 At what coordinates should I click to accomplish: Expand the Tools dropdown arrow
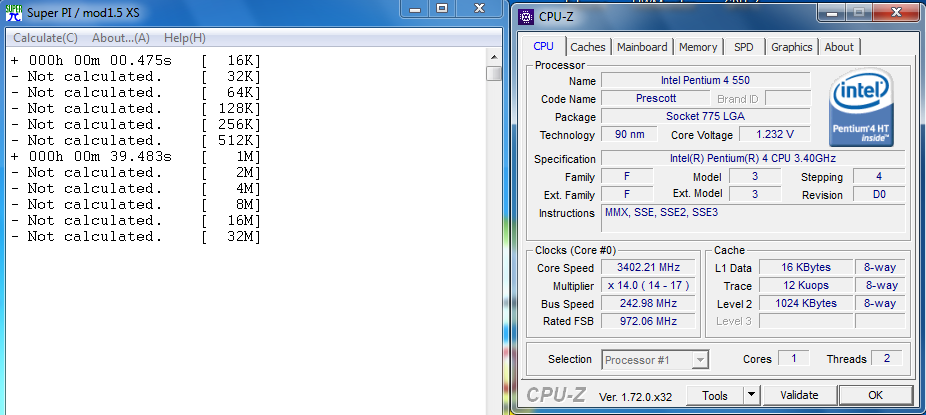(751, 396)
